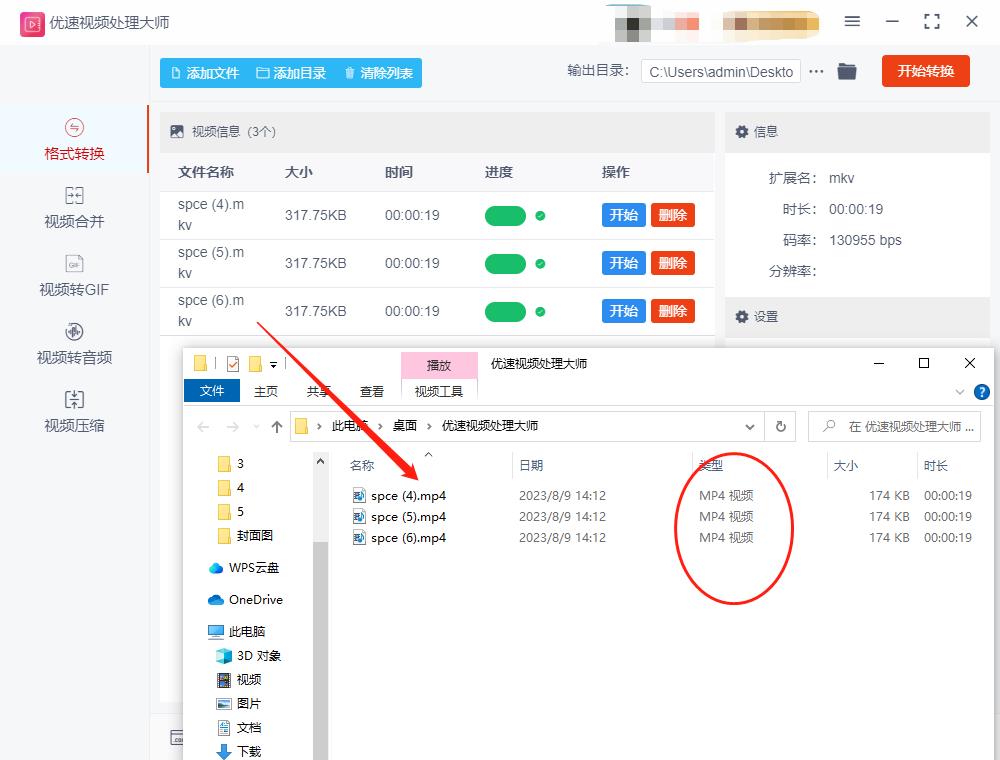This screenshot has height=760, width=1000.
Task: Click 桌面 in the address breadcrumb
Action: (405, 426)
